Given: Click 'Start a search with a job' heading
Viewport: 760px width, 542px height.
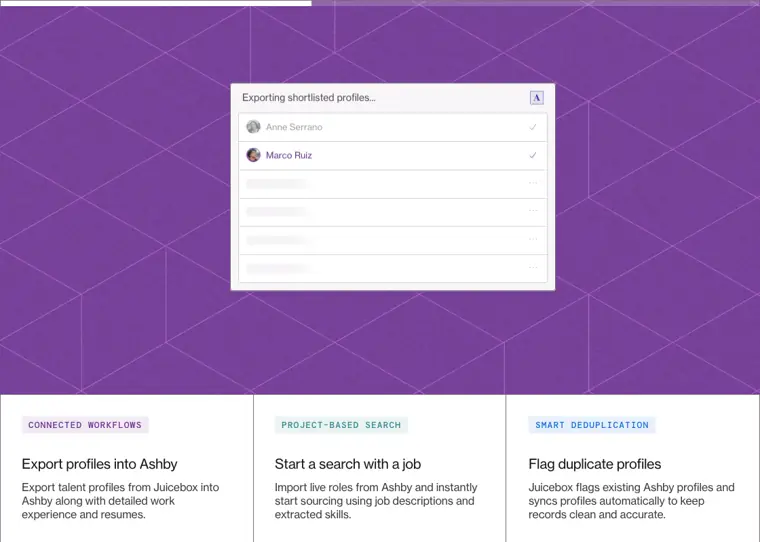Looking at the screenshot, I should (348, 464).
